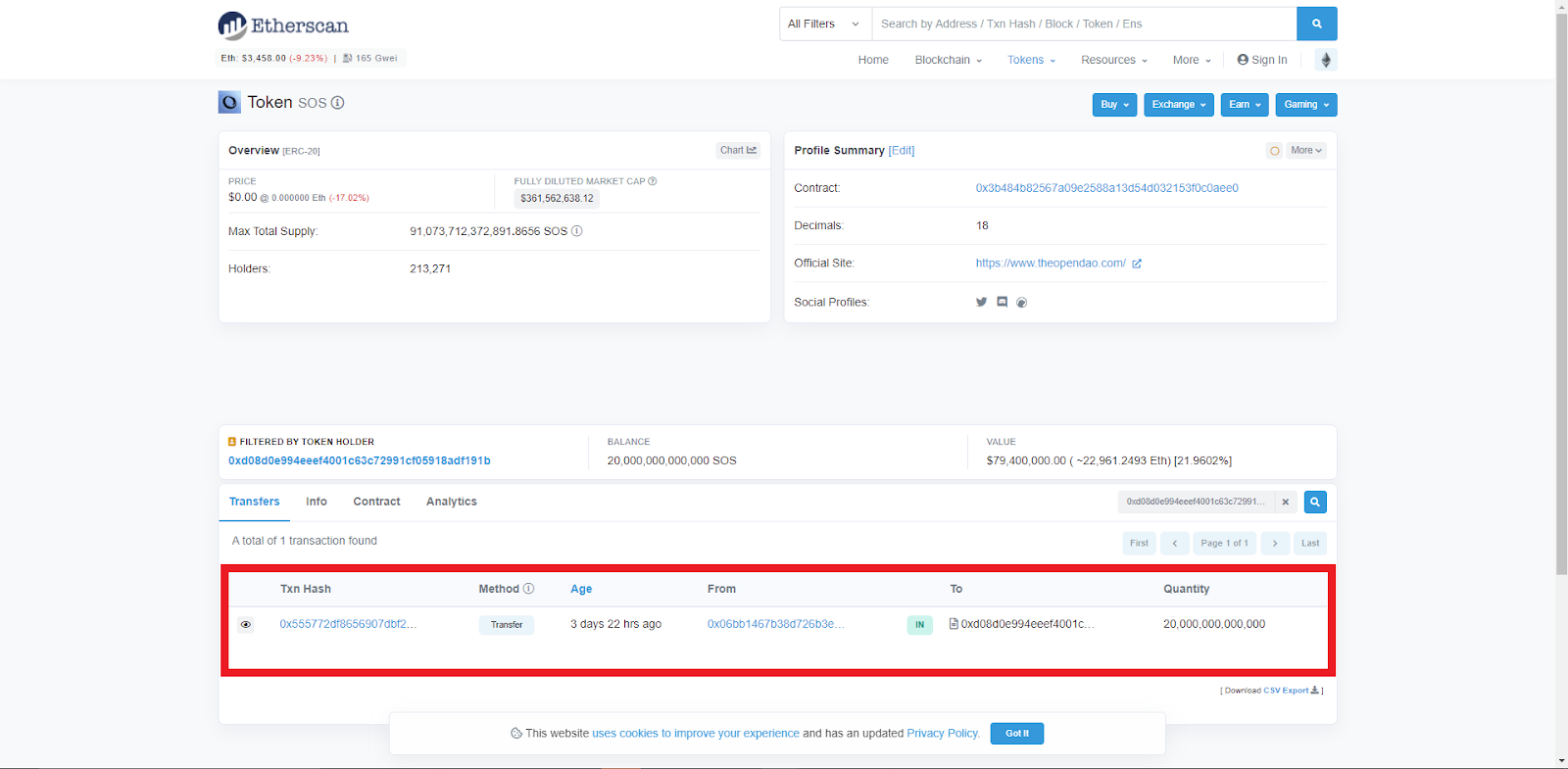Open transaction hash 0x555772df8656907dbf2 link
The width and height of the screenshot is (1568, 769).
348,624
